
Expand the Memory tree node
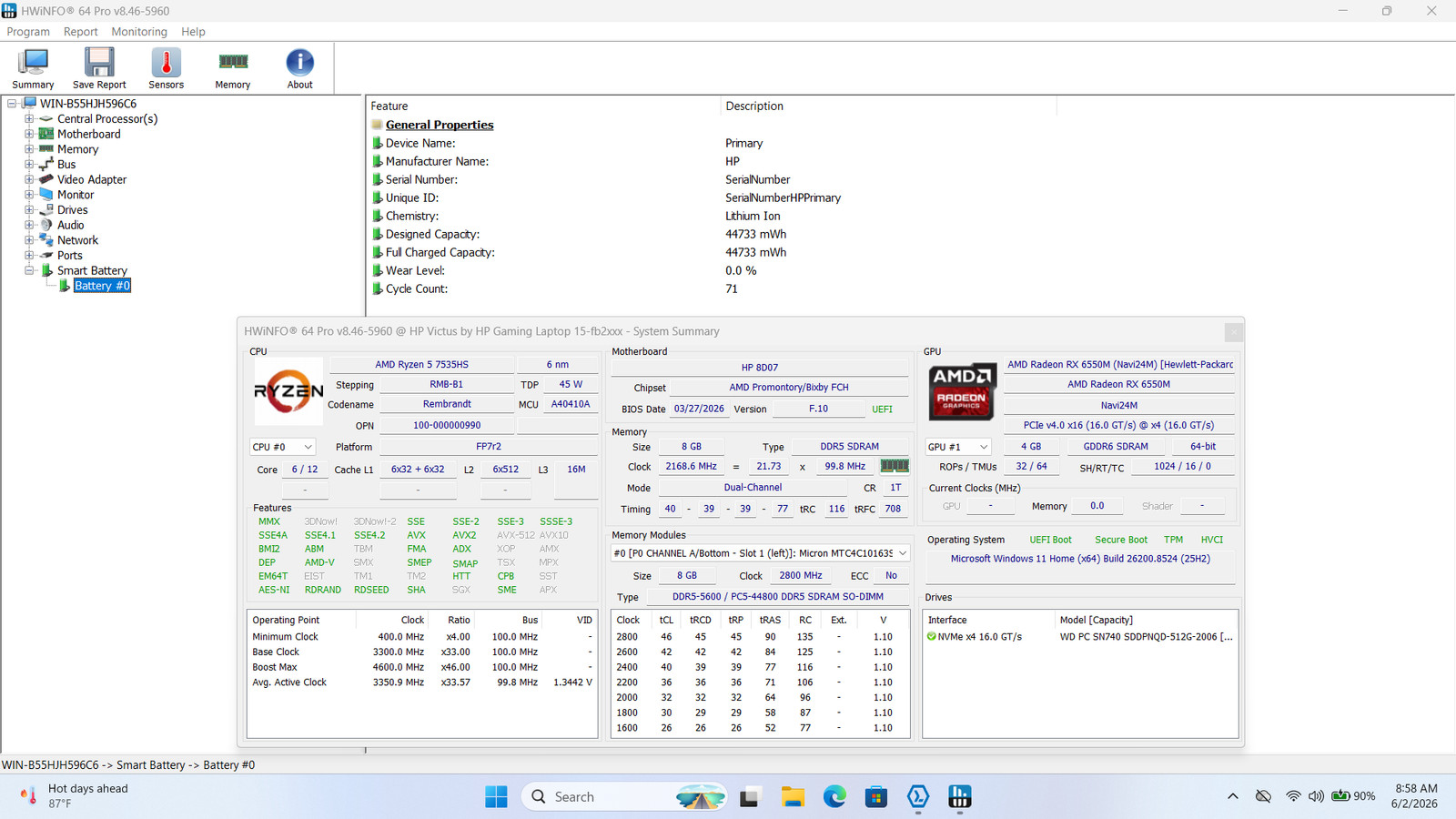click(x=29, y=149)
